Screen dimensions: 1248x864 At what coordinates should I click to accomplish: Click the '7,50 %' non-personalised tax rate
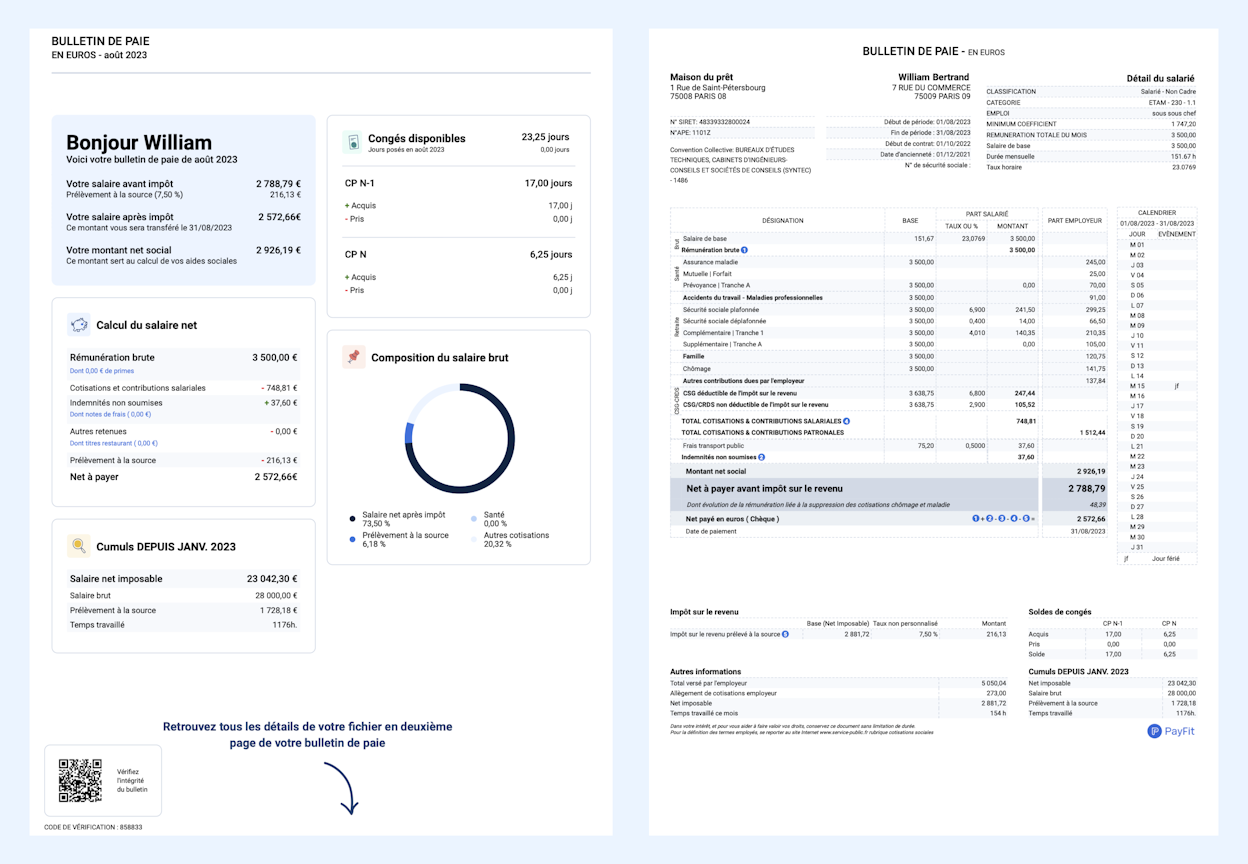tap(928, 634)
